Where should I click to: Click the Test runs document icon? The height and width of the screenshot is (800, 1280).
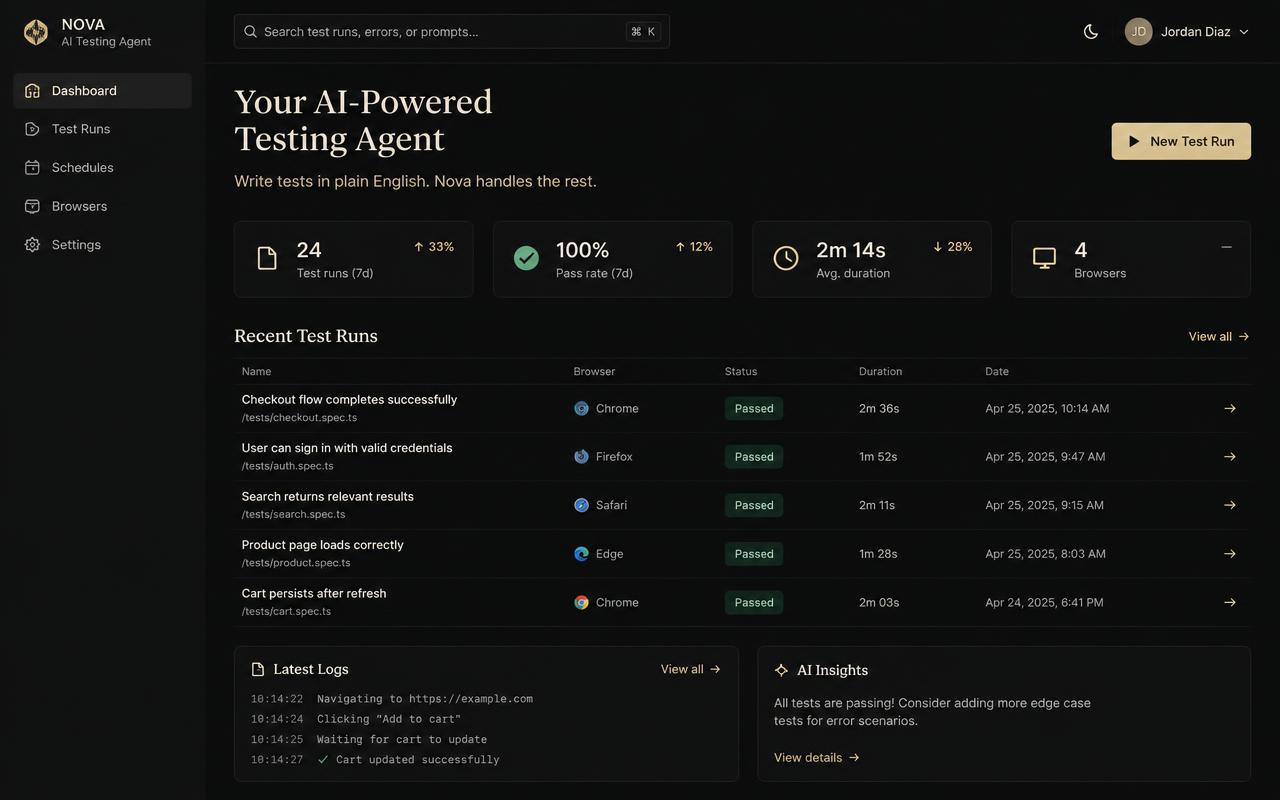tap(267, 259)
